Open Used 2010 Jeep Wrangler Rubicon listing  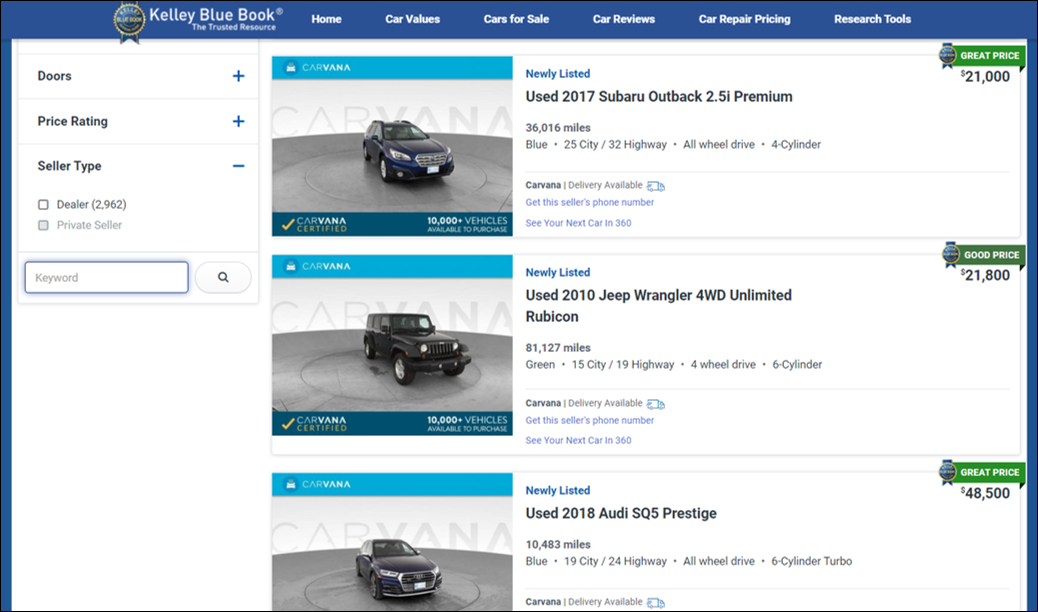pyautogui.click(x=659, y=305)
